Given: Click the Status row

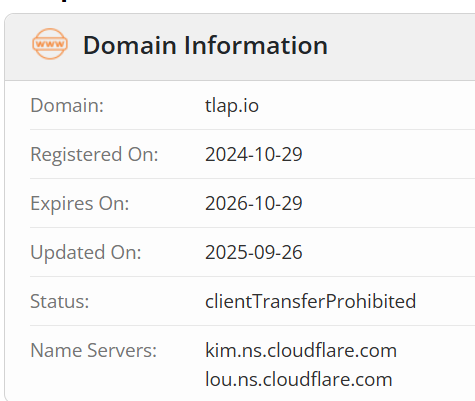Looking at the screenshot, I should pyautogui.click(x=252, y=301).
